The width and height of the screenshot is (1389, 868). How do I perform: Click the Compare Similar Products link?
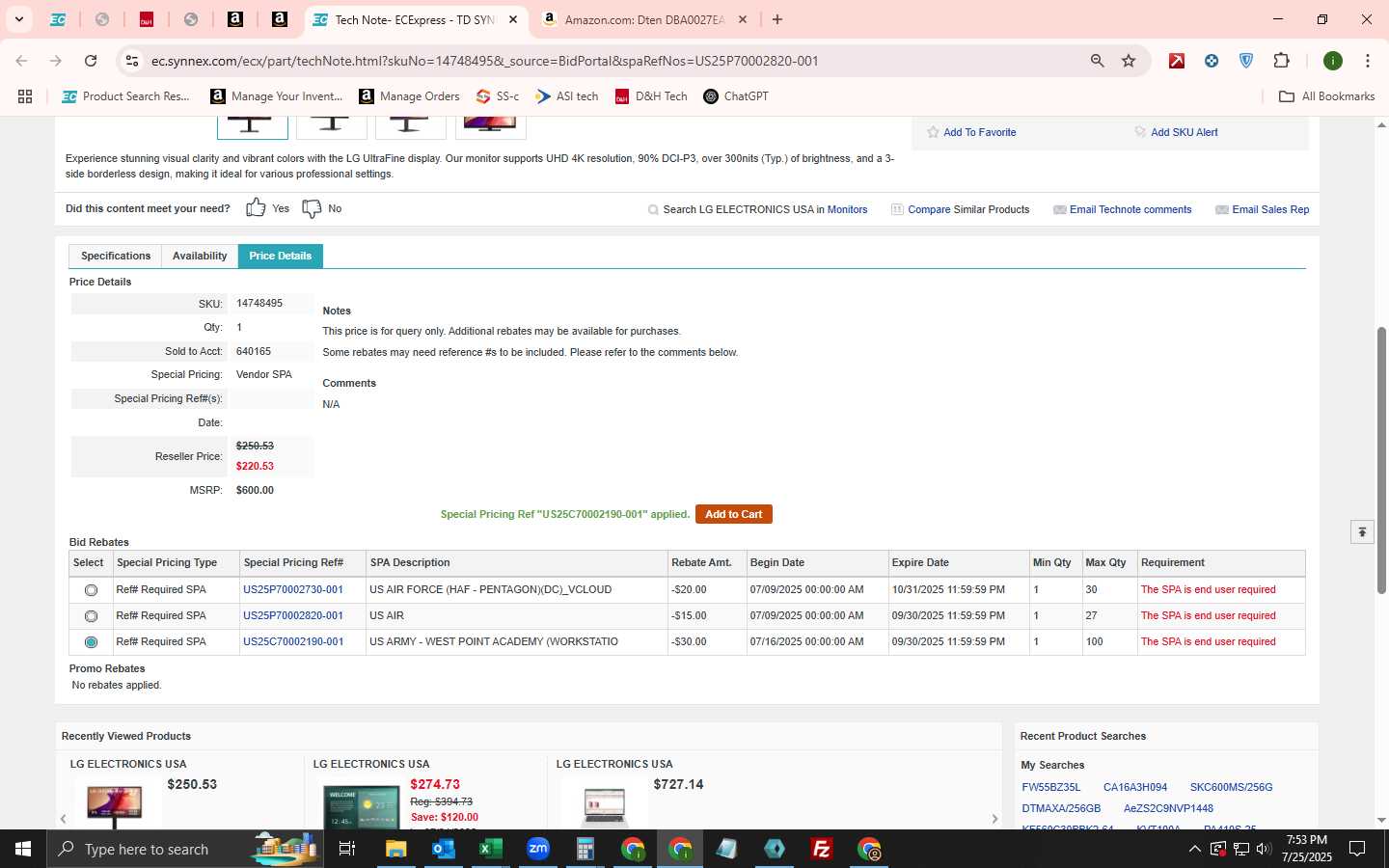[968, 209]
